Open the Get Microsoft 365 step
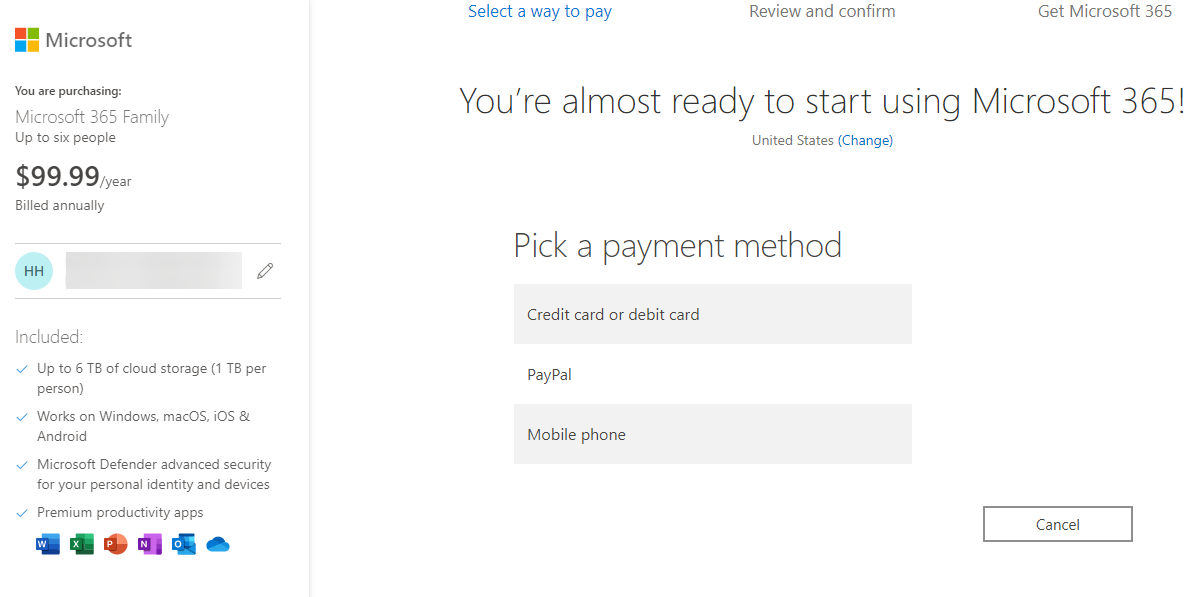 [x=1105, y=12]
